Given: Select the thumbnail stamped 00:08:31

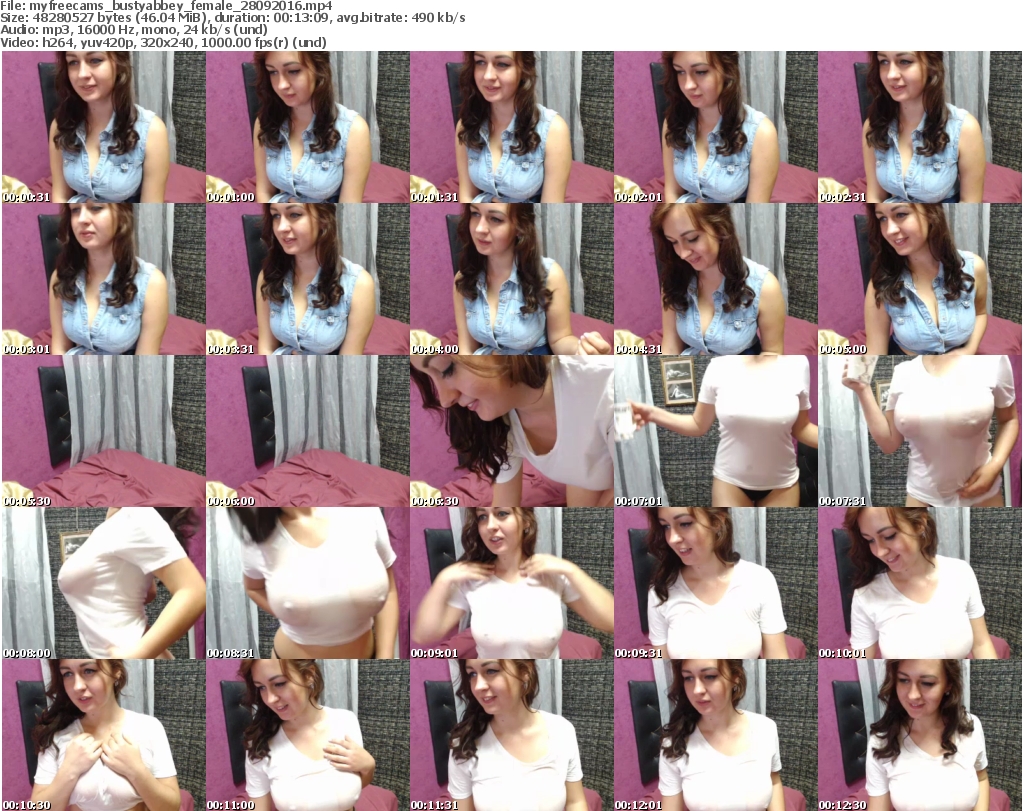Looking at the screenshot, I should [x=308, y=583].
